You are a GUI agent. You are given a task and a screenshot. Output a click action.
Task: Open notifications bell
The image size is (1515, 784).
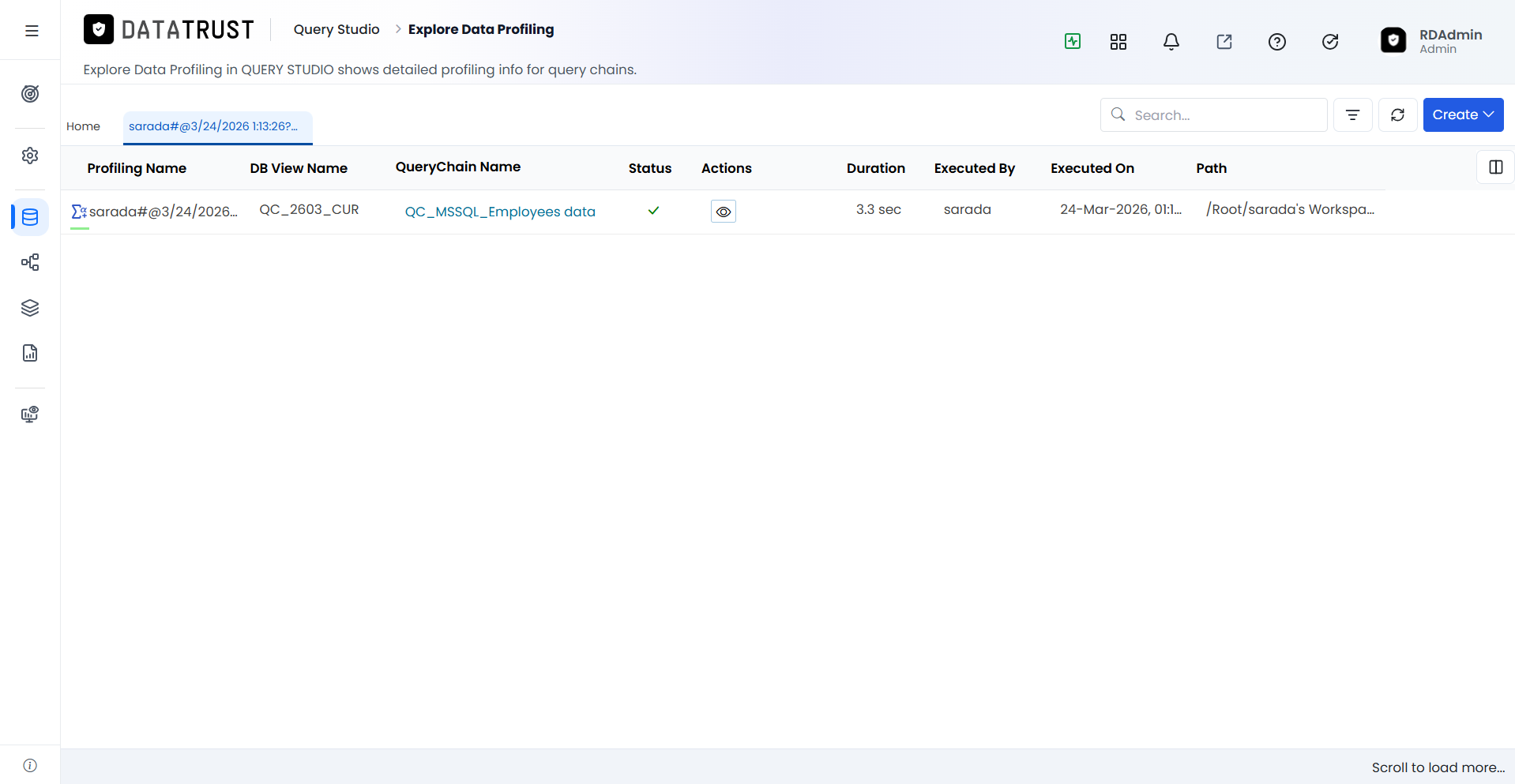1171,42
